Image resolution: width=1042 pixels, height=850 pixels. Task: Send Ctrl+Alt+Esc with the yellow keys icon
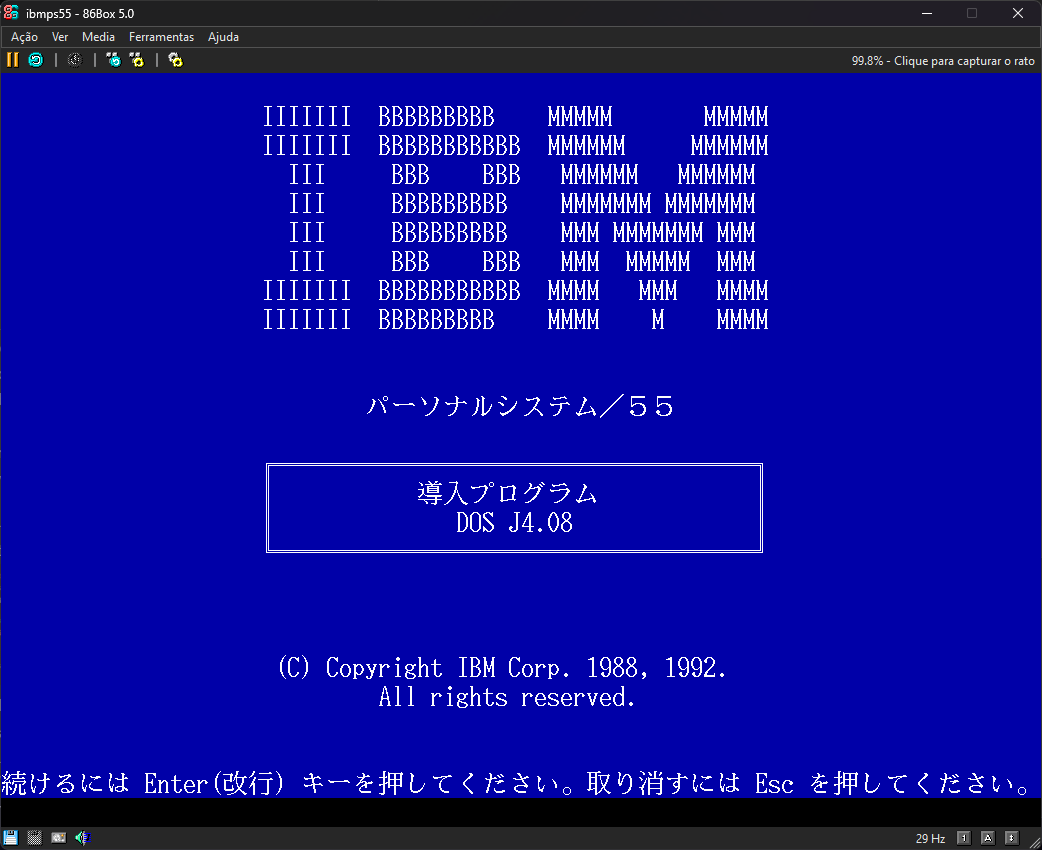tap(137, 60)
